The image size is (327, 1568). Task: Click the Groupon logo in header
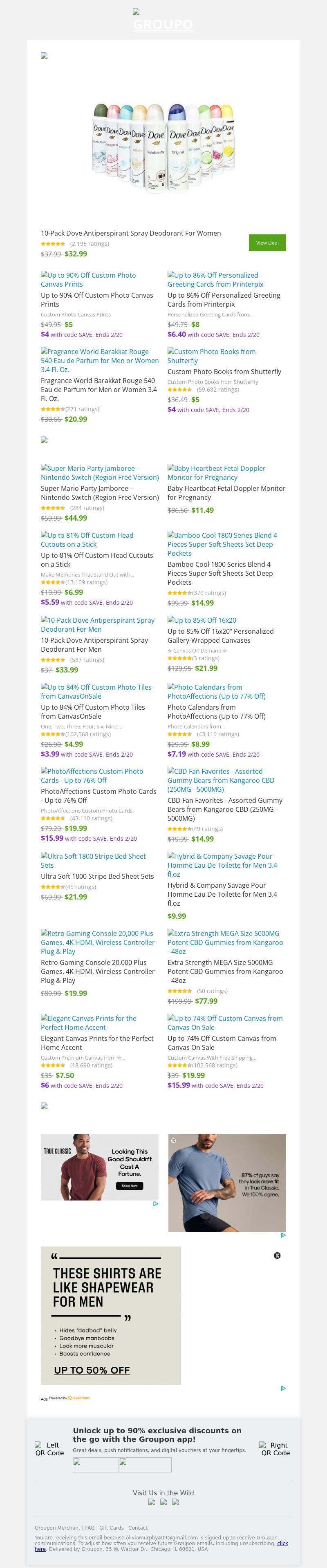coord(163,24)
